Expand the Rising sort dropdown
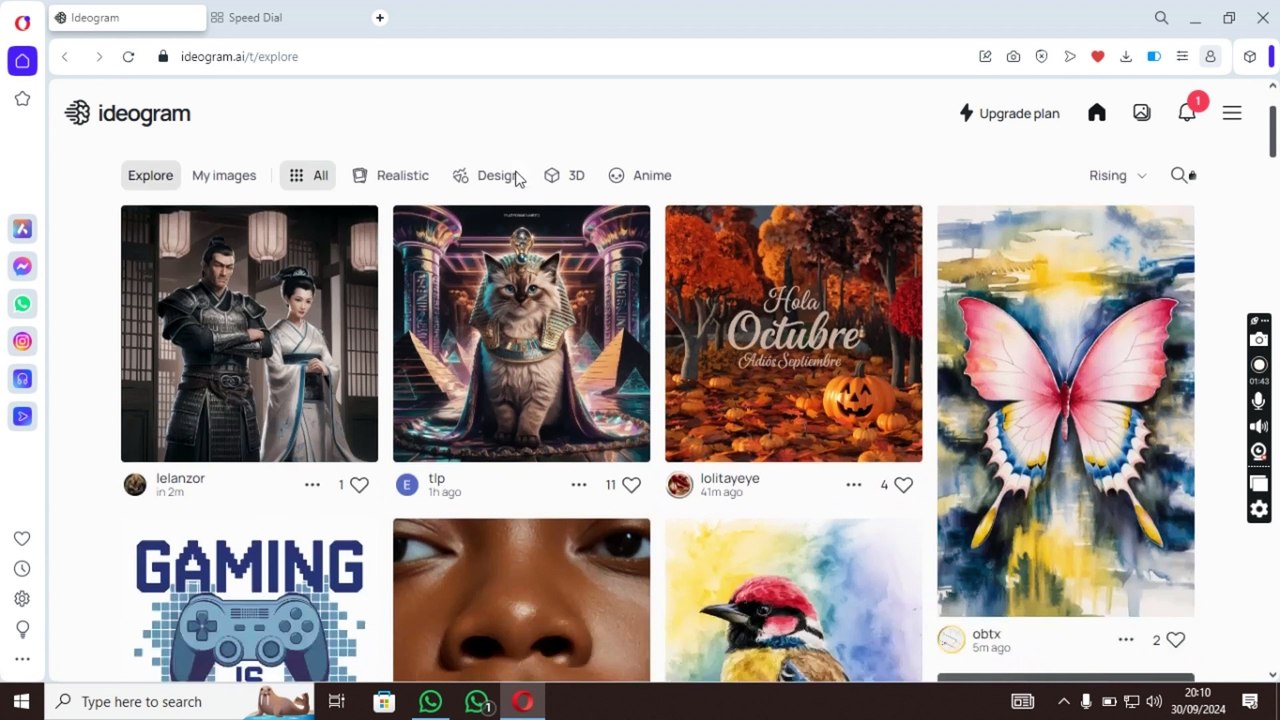 point(1117,175)
